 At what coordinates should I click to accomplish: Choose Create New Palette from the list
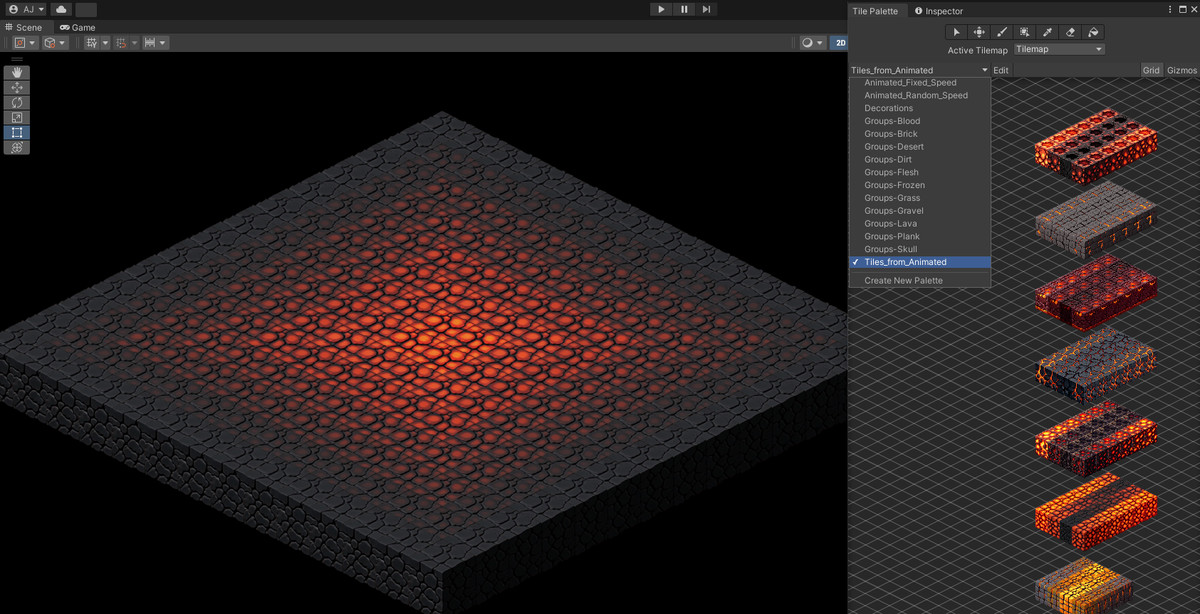(901, 280)
